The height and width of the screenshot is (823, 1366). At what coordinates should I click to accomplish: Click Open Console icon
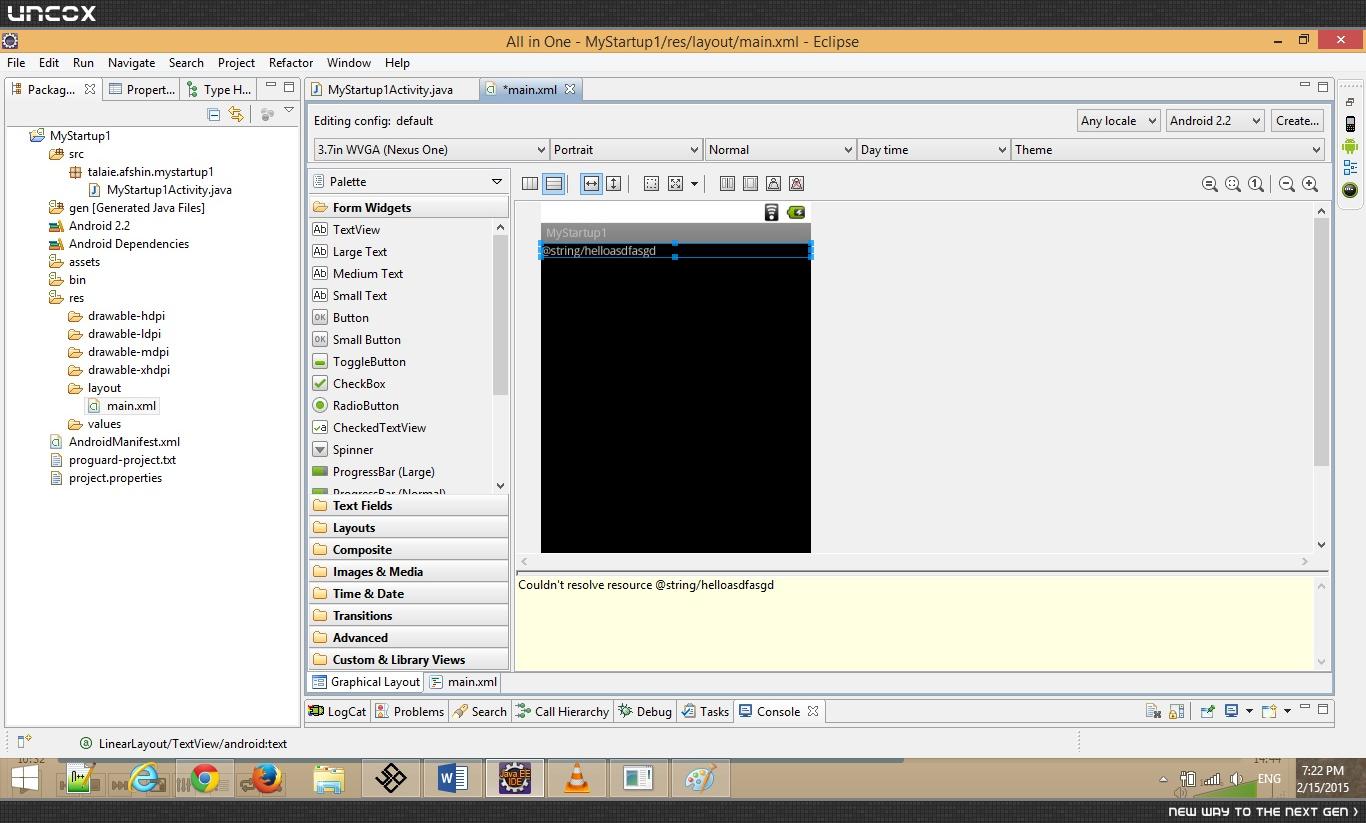click(x=1269, y=711)
